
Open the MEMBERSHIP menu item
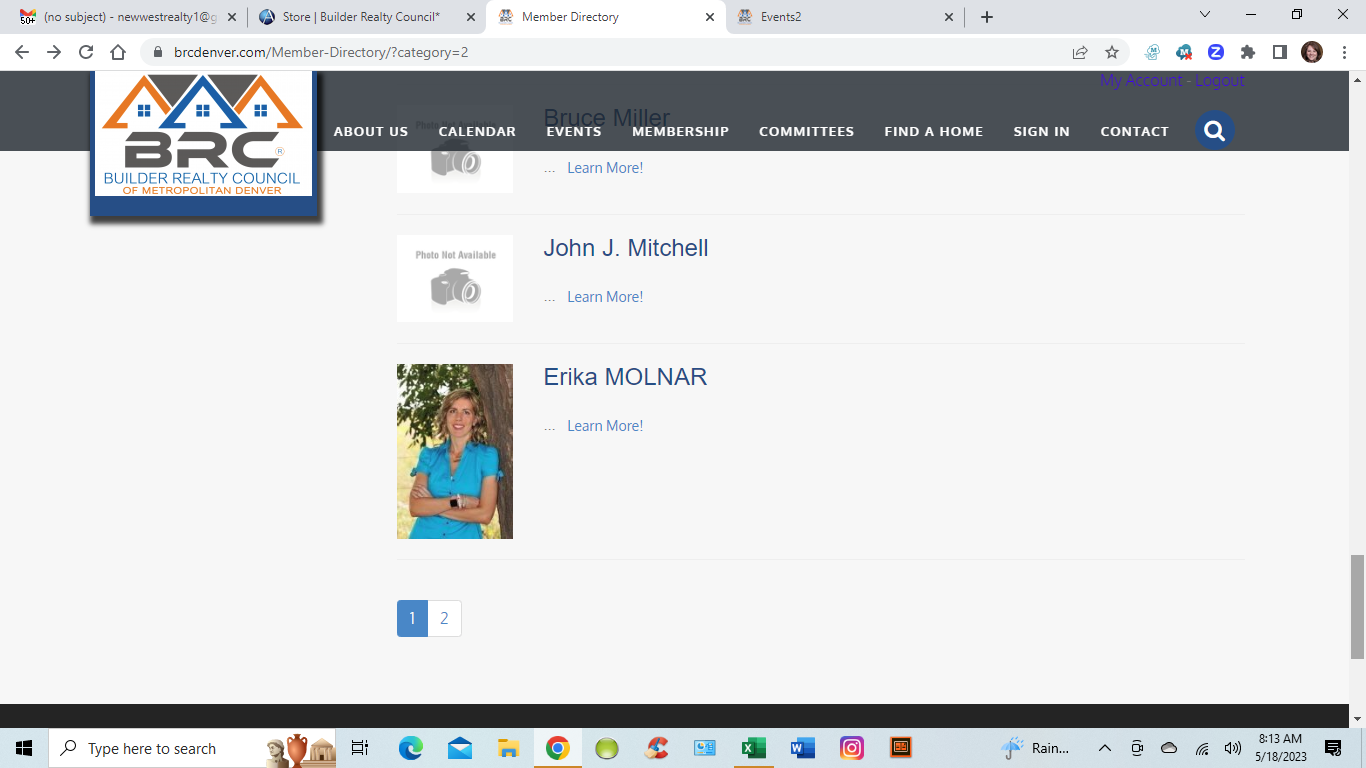(x=680, y=131)
